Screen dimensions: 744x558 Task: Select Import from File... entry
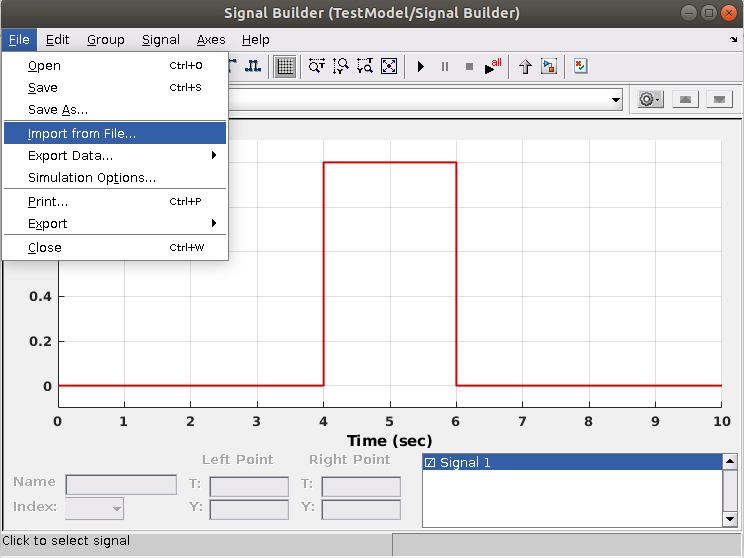tap(115, 133)
